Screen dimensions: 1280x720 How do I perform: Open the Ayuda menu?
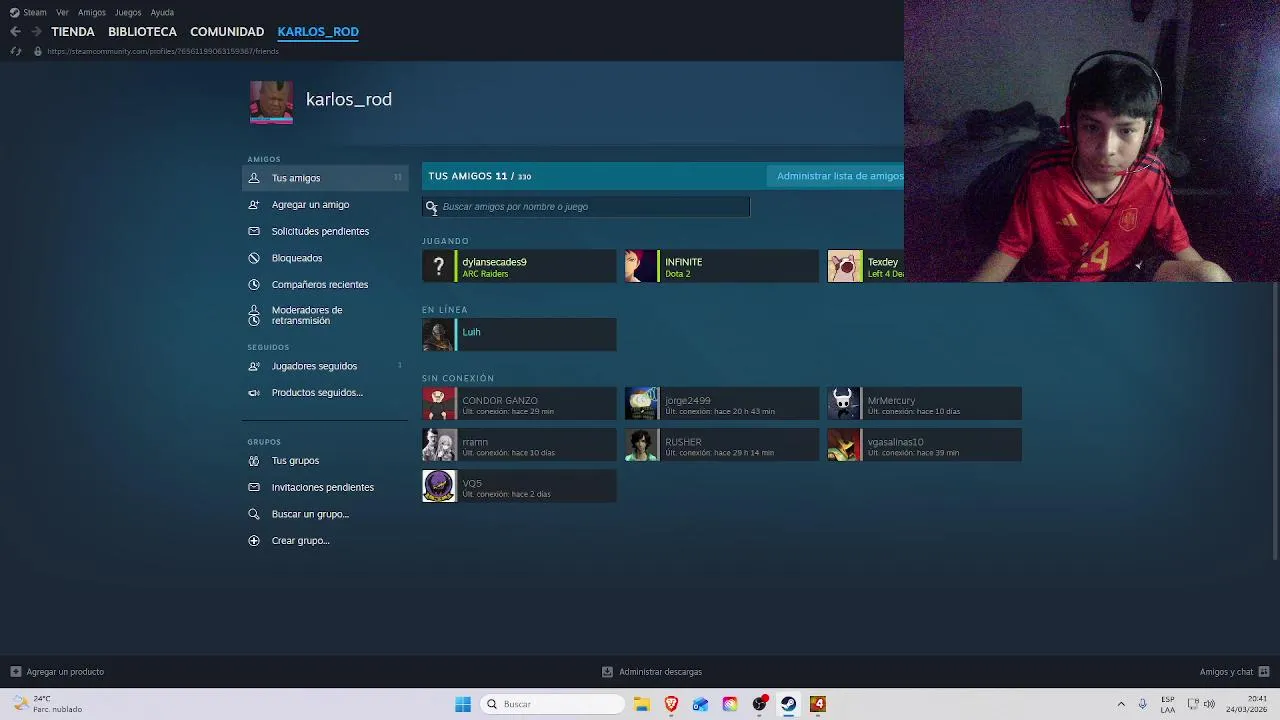click(x=162, y=12)
